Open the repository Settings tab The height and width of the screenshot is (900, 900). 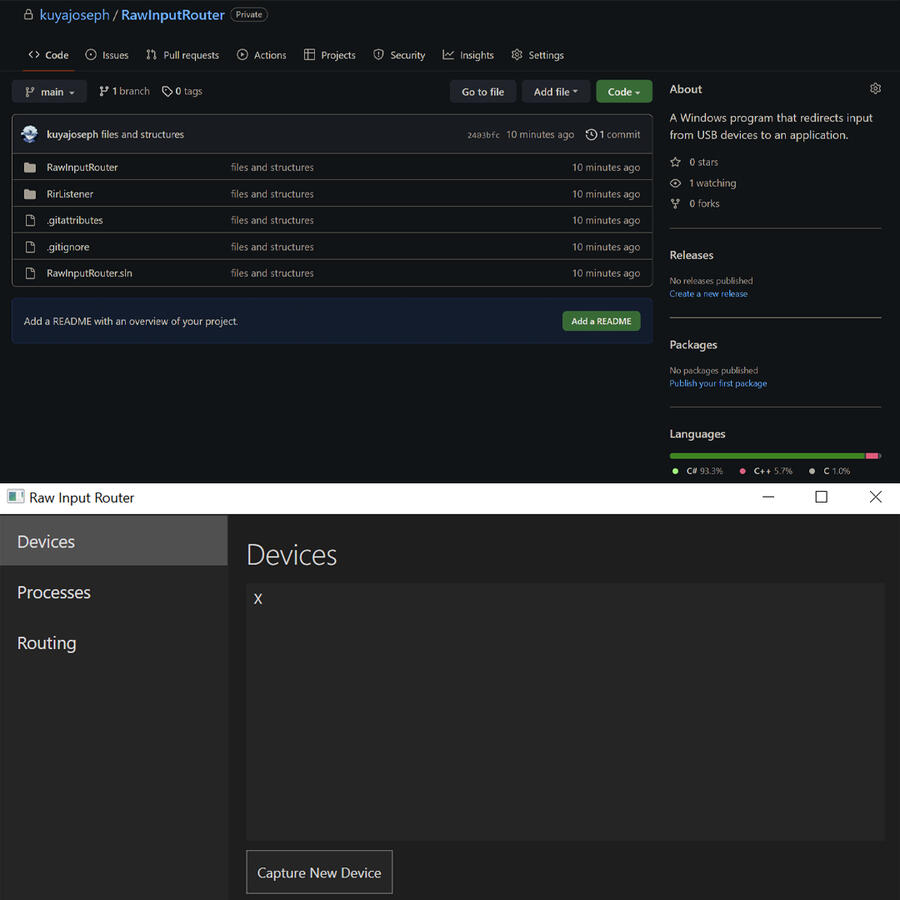(x=537, y=55)
